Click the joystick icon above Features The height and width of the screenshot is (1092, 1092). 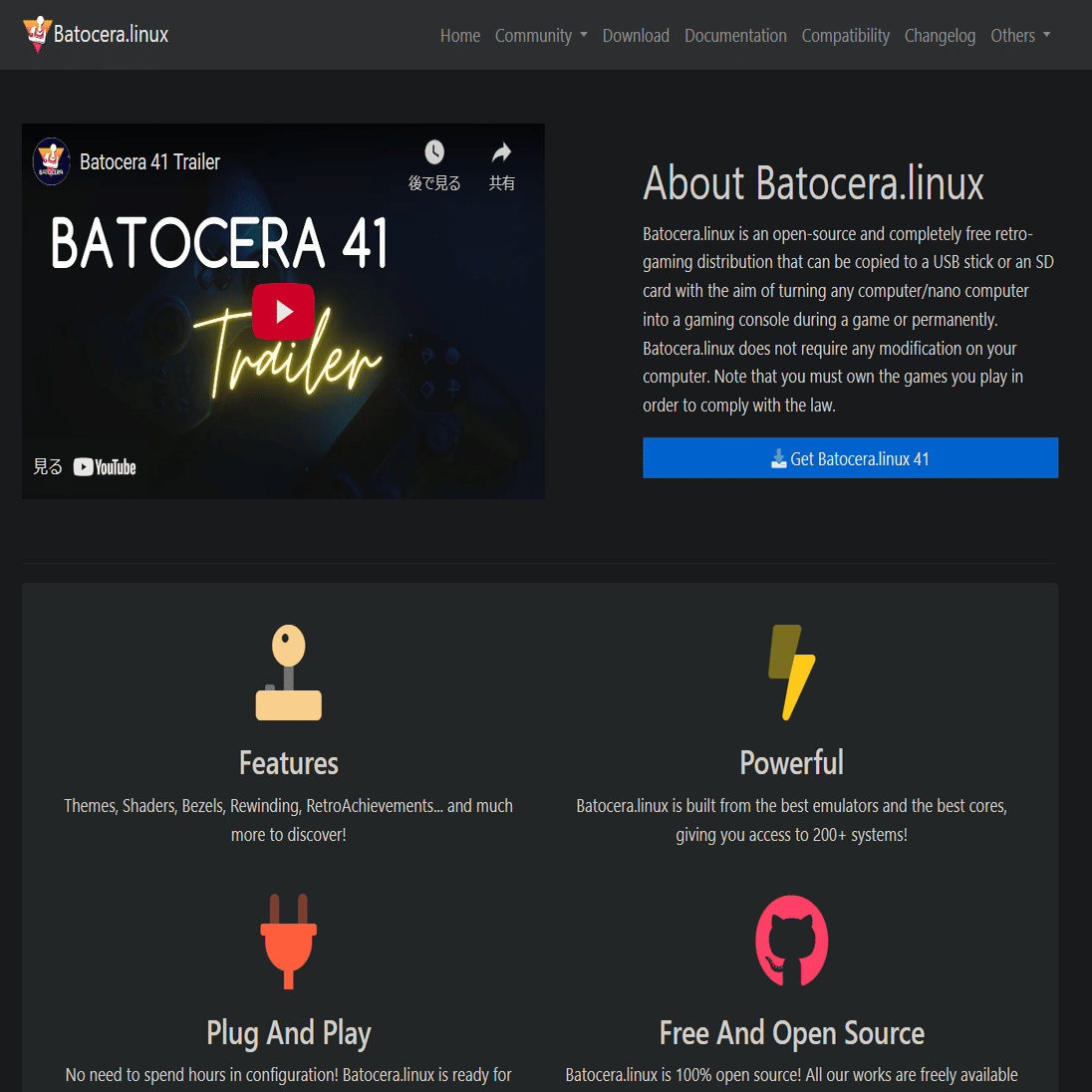289,672
